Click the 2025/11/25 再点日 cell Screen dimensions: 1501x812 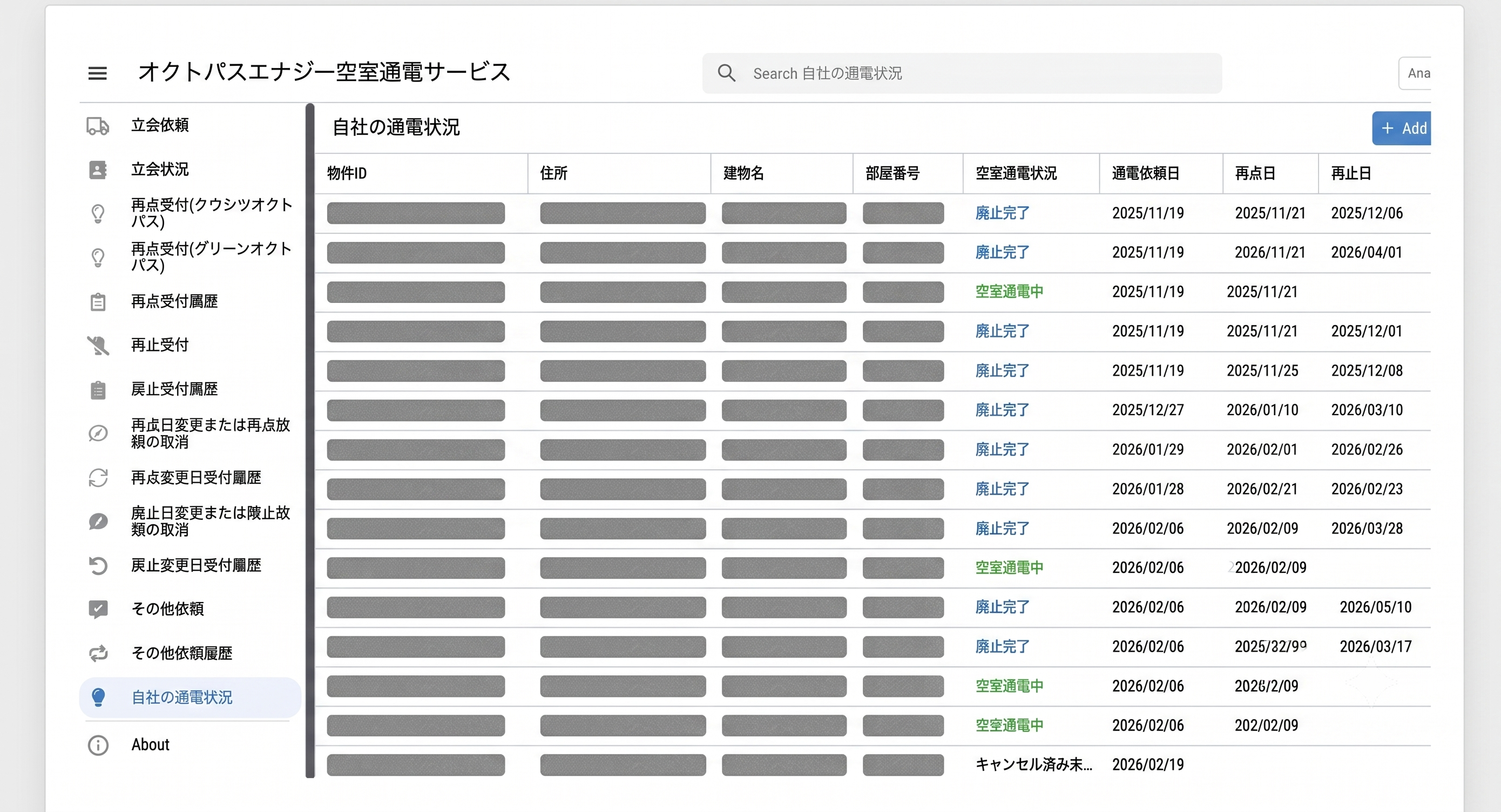tap(1262, 370)
